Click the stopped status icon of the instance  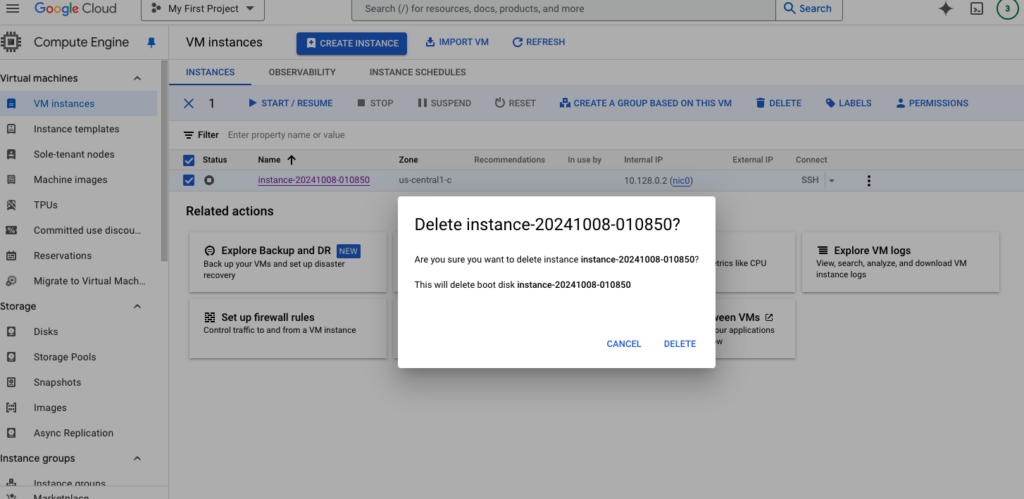pyautogui.click(x=209, y=180)
